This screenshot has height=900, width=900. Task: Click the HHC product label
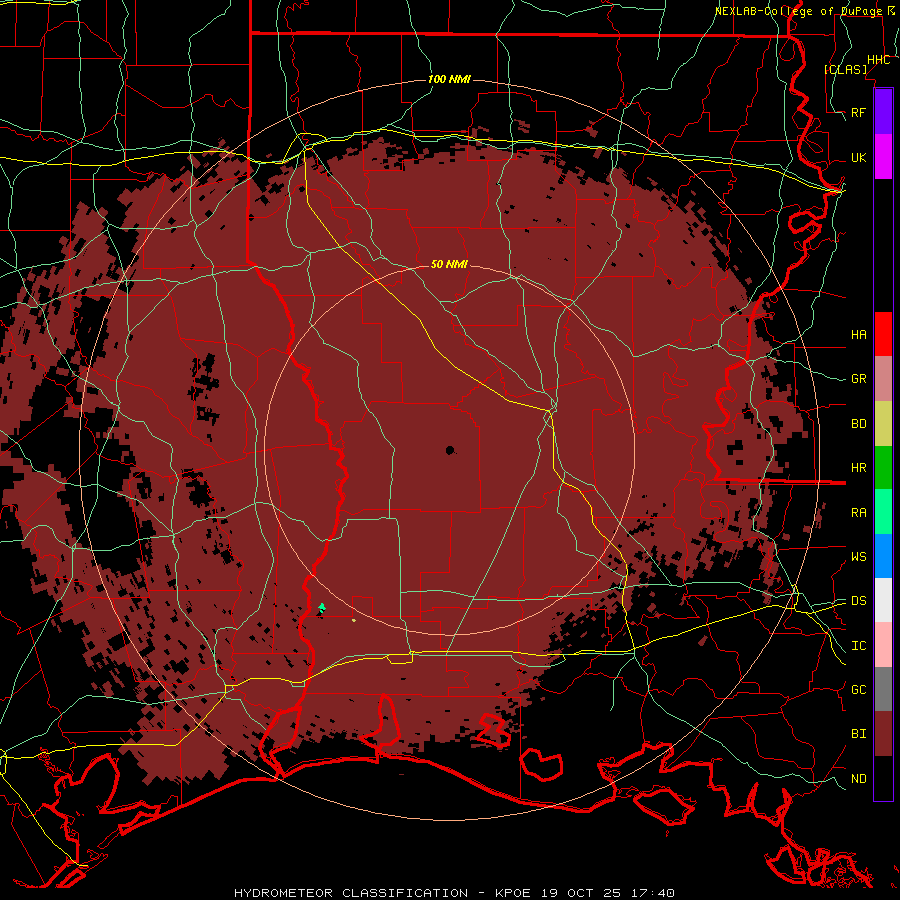[879, 60]
